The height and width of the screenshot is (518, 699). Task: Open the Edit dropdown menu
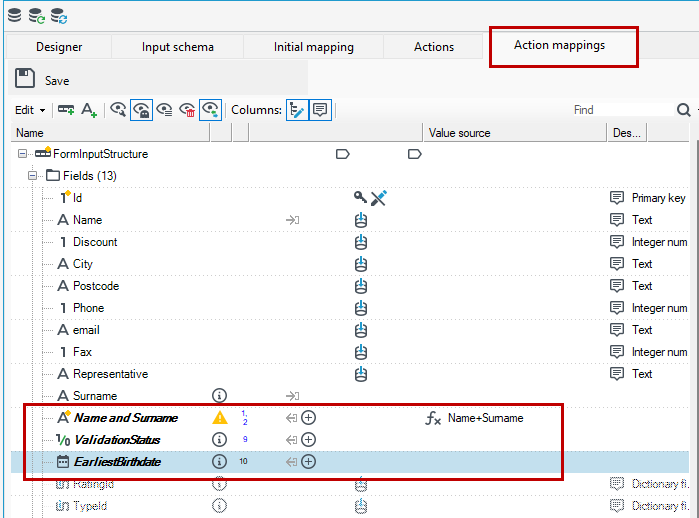tap(30, 110)
